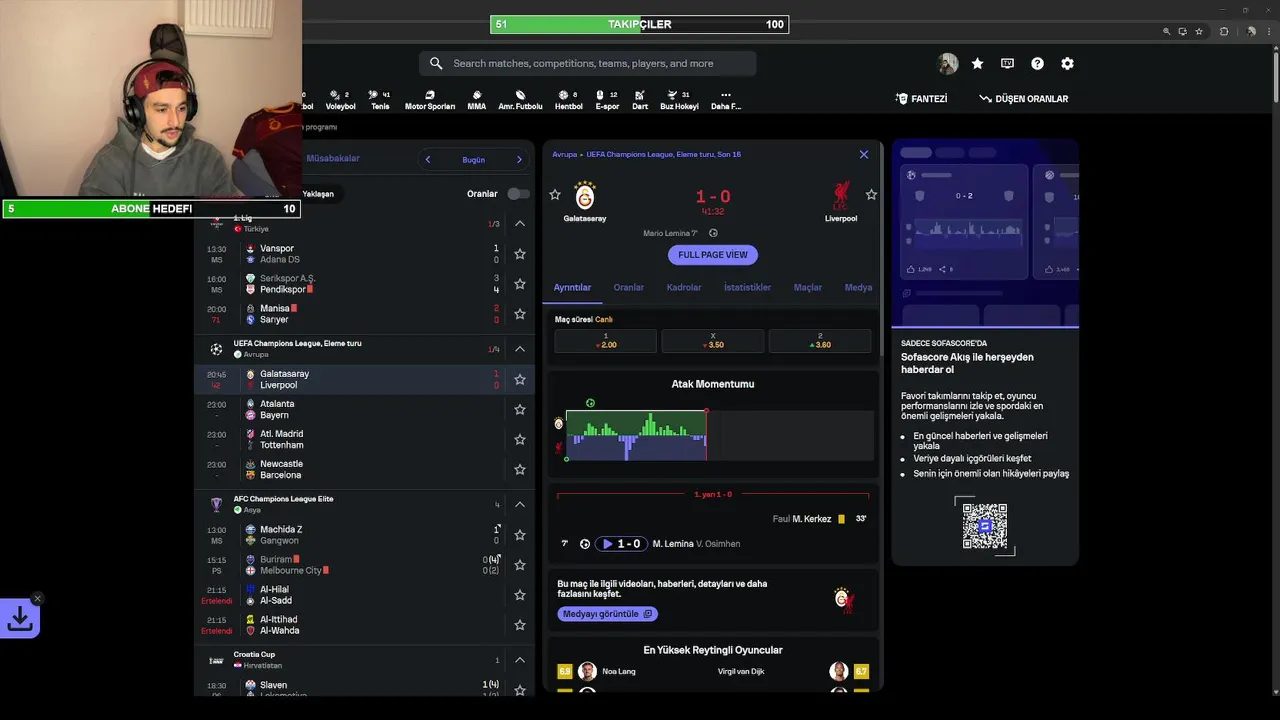This screenshot has height=720, width=1280.
Task: Favorite the Serikspor vs Pendikspor match
Action: click(x=520, y=284)
